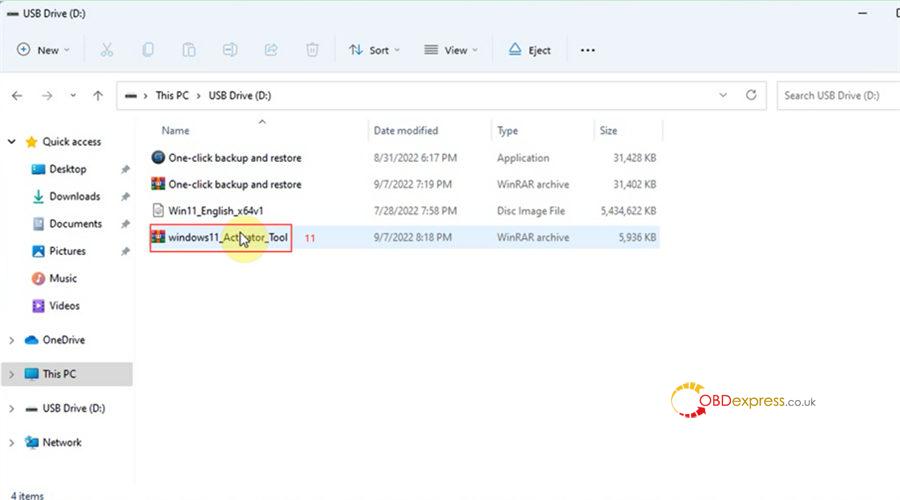Click the Rename icon in toolbar
This screenshot has height=500, width=900.
click(230, 50)
